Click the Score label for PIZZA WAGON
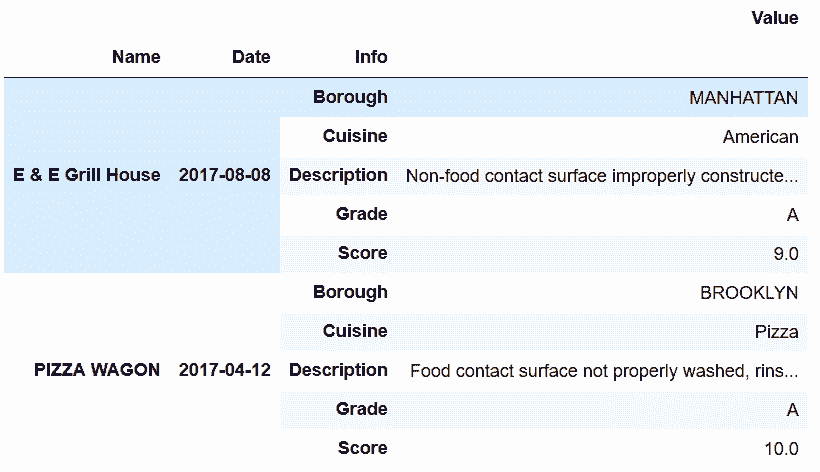Viewport: 820px width, 472px height. (x=362, y=448)
